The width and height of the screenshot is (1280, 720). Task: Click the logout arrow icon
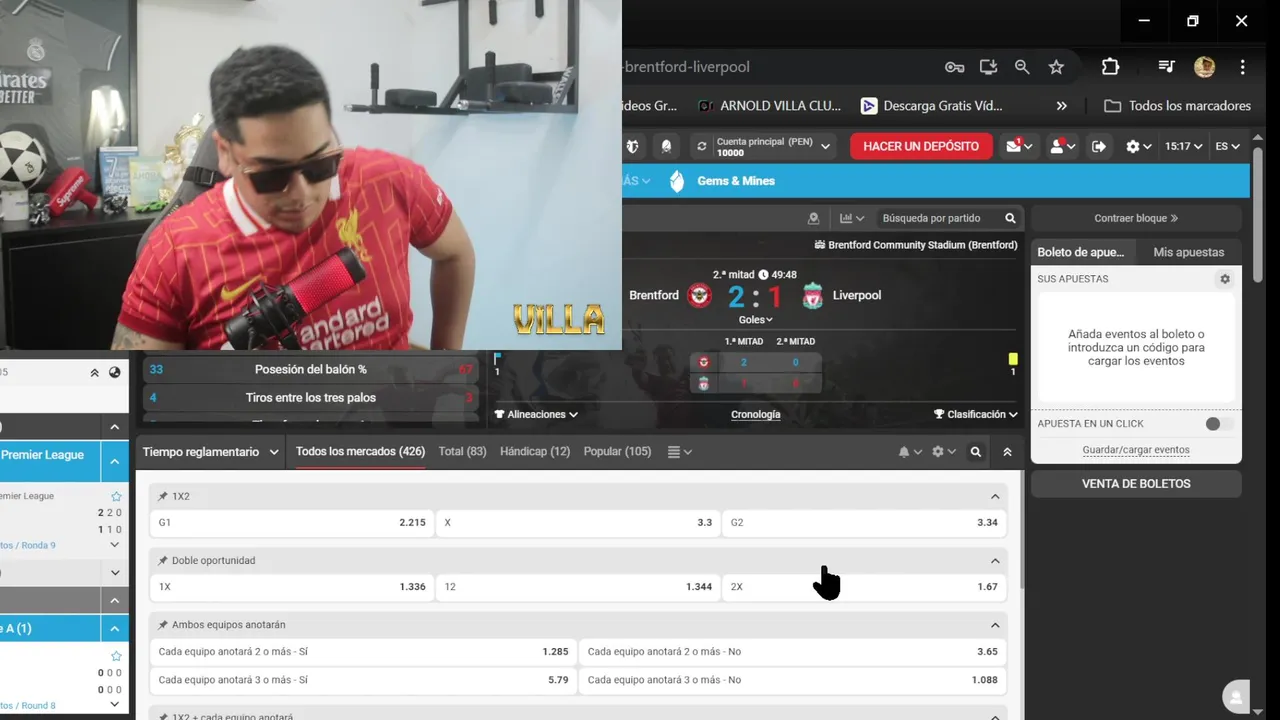[x=1099, y=146]
